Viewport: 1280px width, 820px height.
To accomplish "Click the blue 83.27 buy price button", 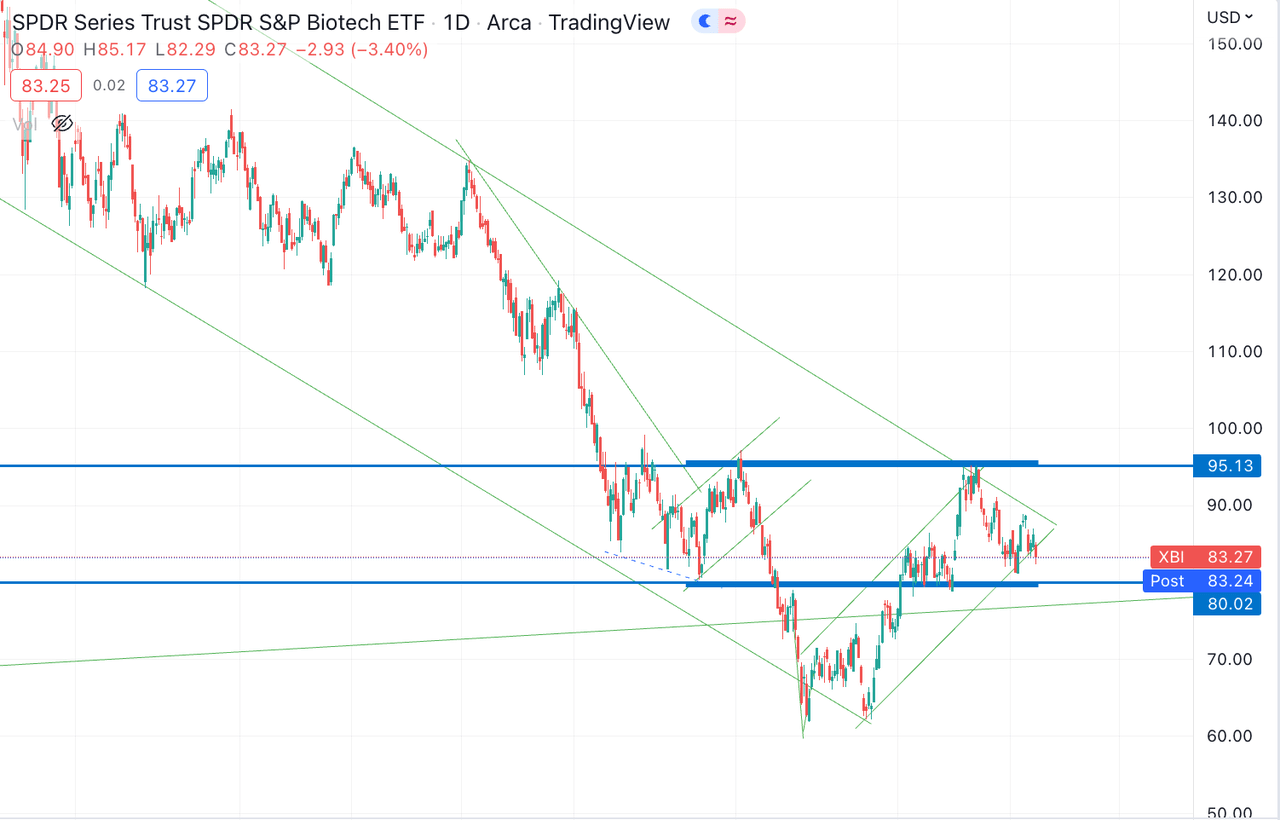I will click(x=172, y=86).
